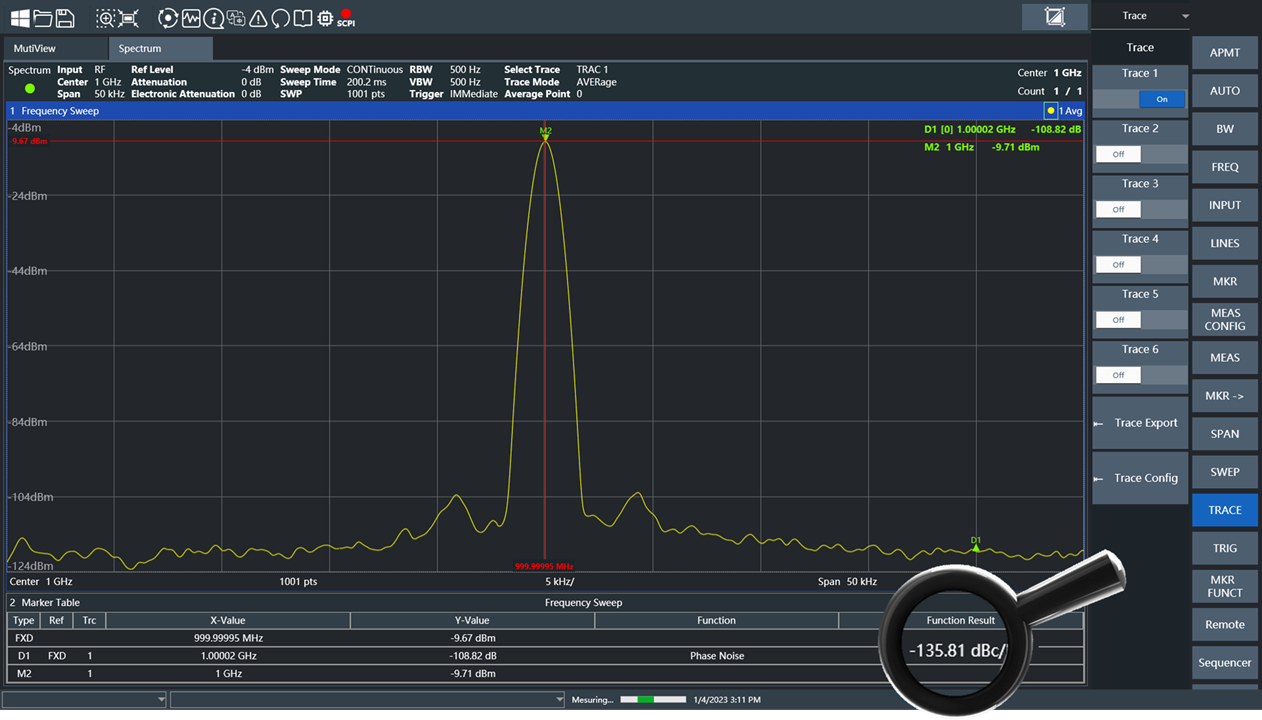1262x720 pixels.
Task: Click the Marker Table title bar
Action: pos(545,603)
